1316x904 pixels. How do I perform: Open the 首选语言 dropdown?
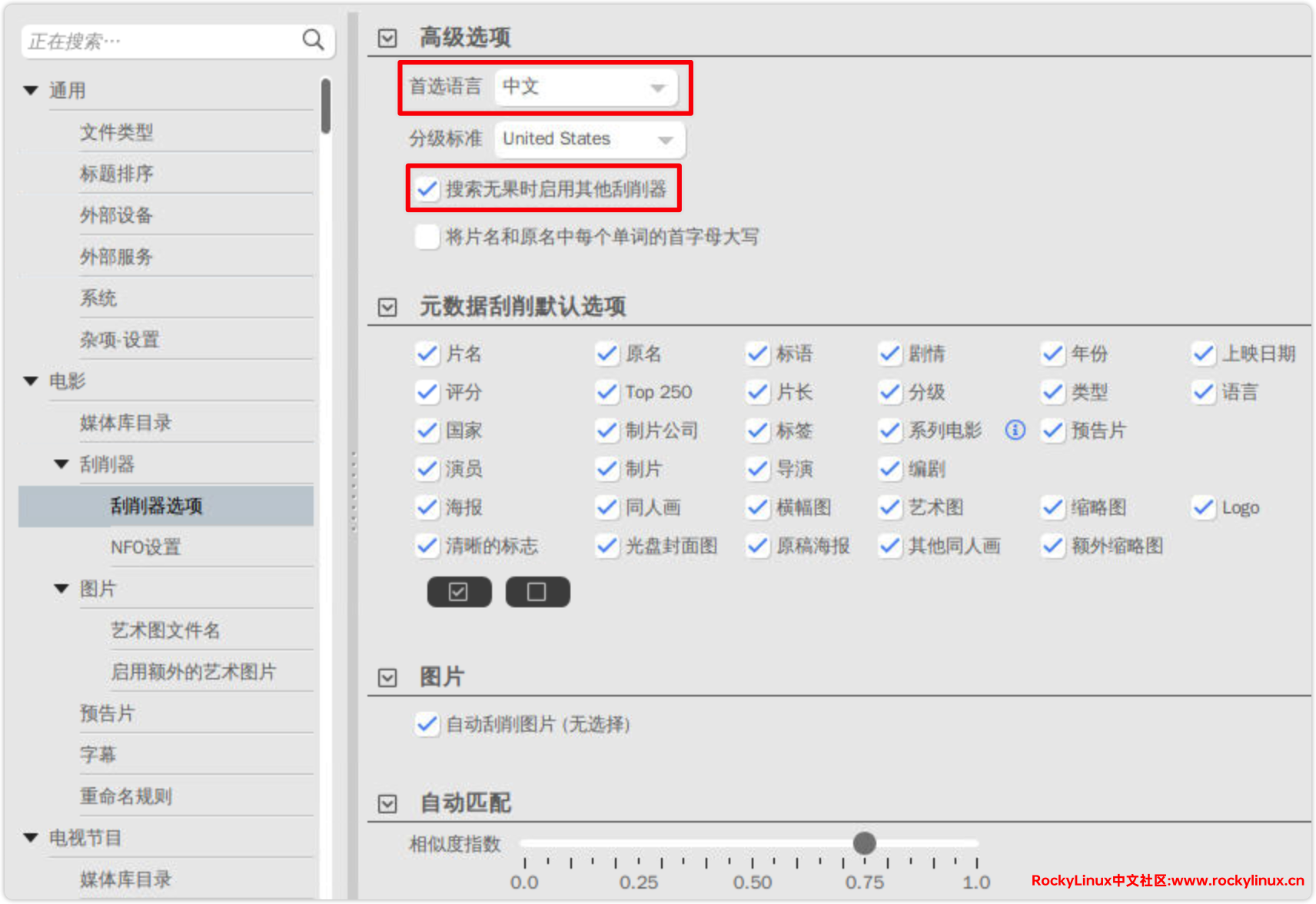[x=586, y=87]
